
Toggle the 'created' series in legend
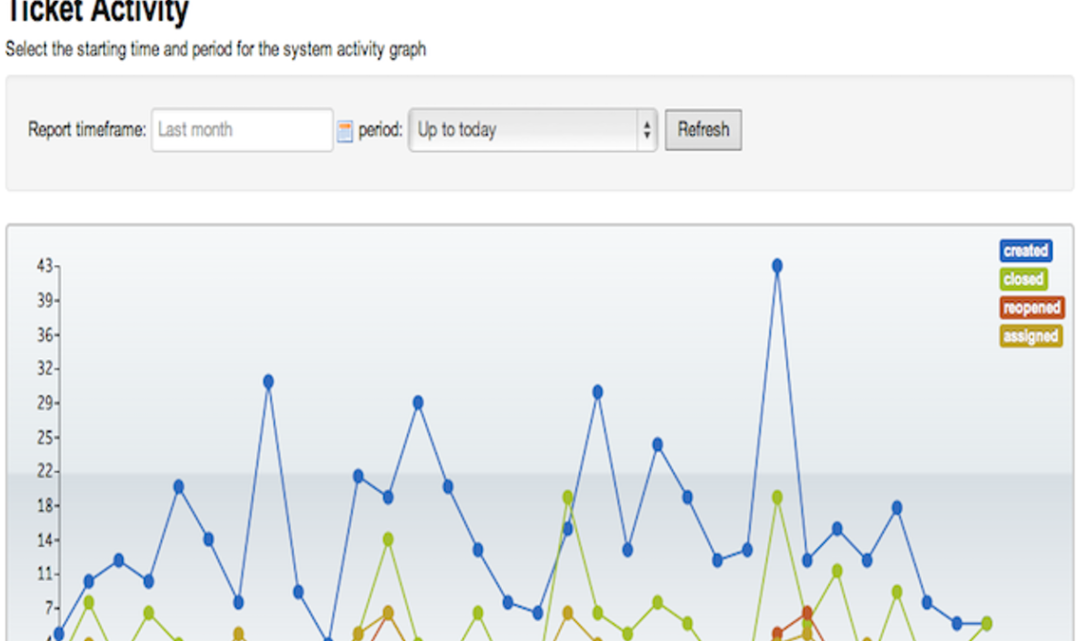point(1026,251)
